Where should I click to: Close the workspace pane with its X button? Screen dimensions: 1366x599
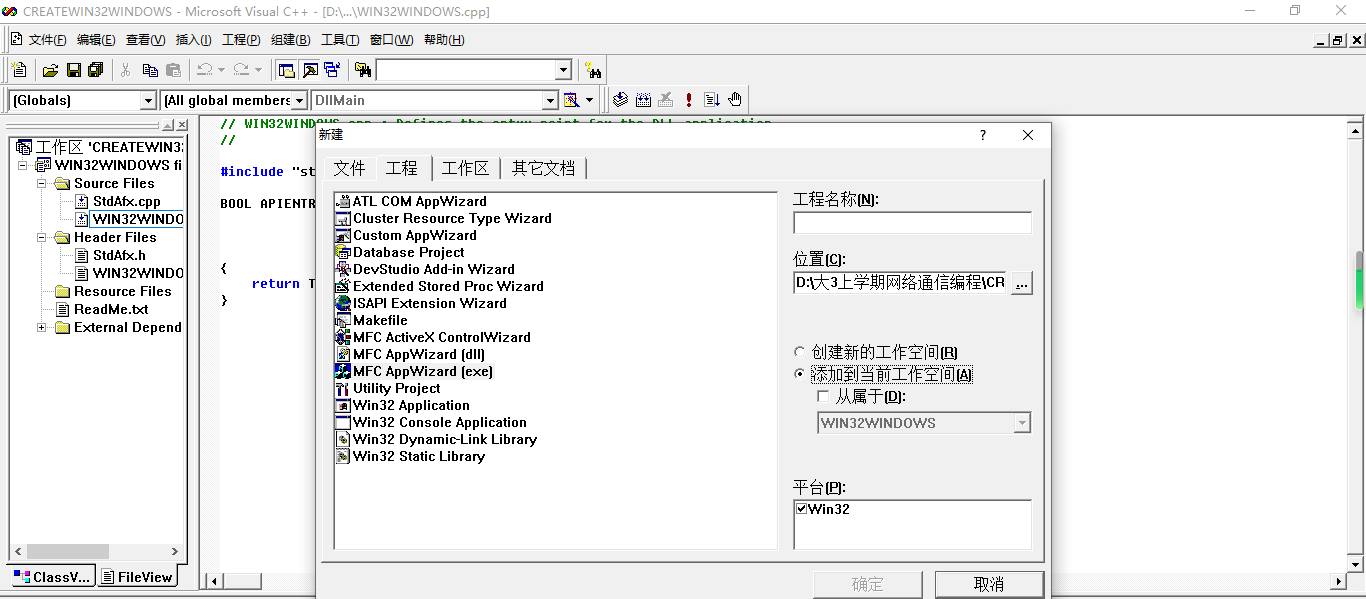pos(181,125)
